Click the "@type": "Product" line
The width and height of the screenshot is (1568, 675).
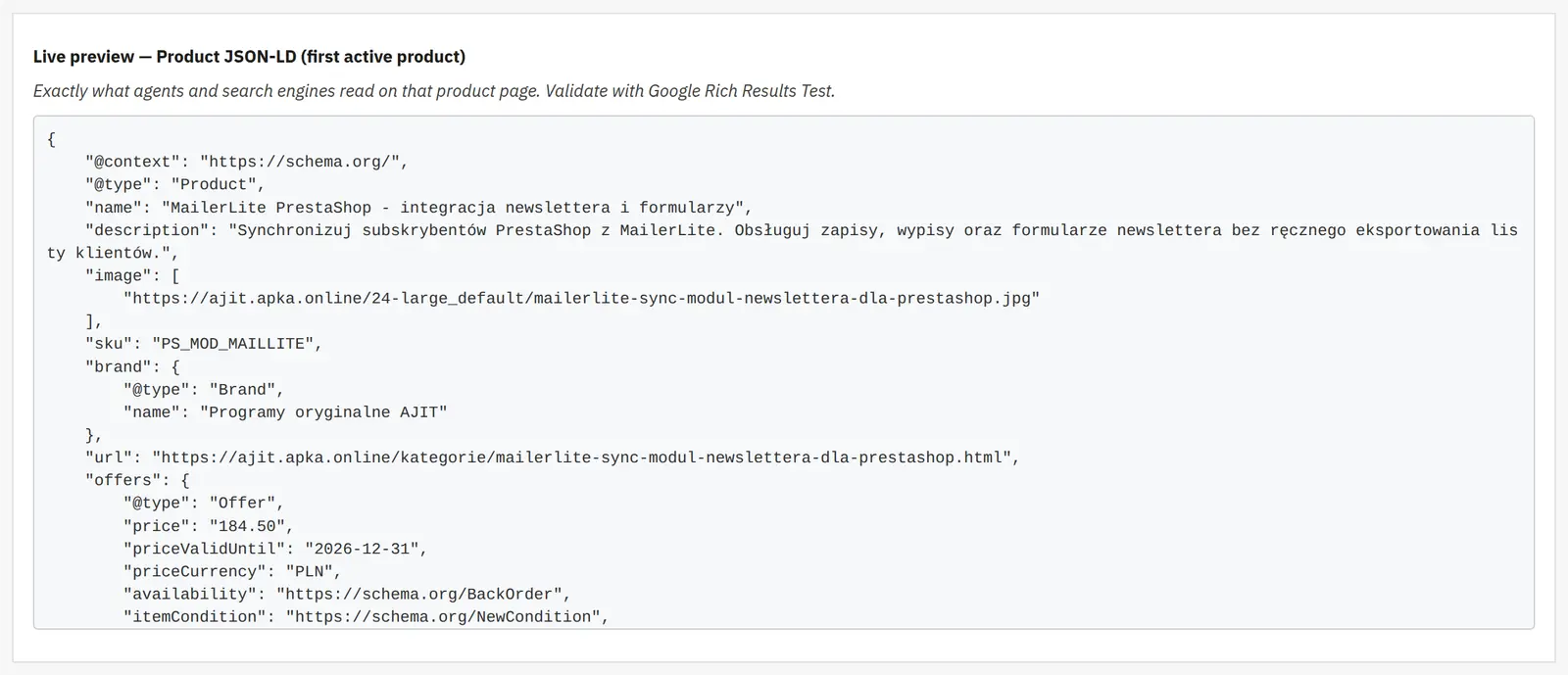pyautogui.click(x=174, y=184)
